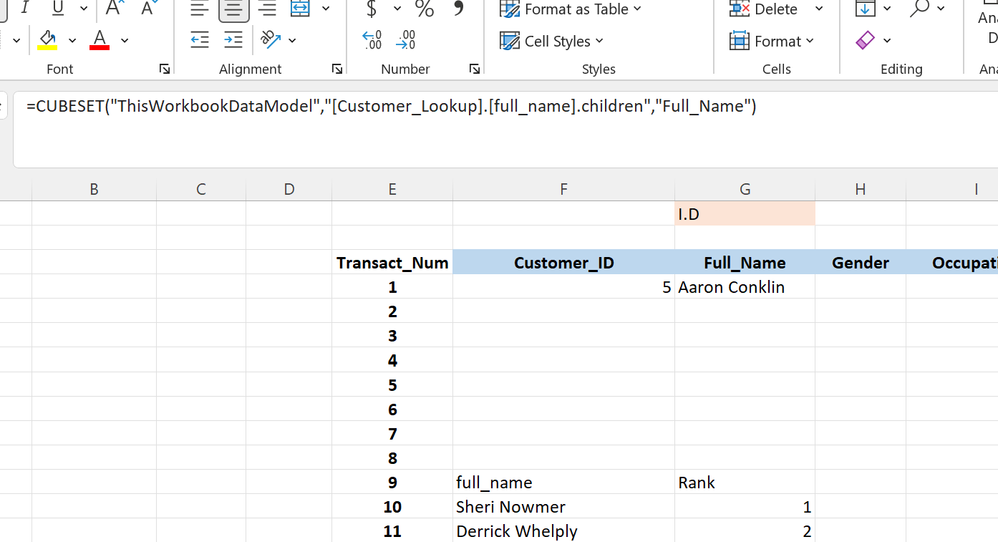The height and width of the screenshot is (542, 998).
Task: Align text to the right
Action: point(267,8)
